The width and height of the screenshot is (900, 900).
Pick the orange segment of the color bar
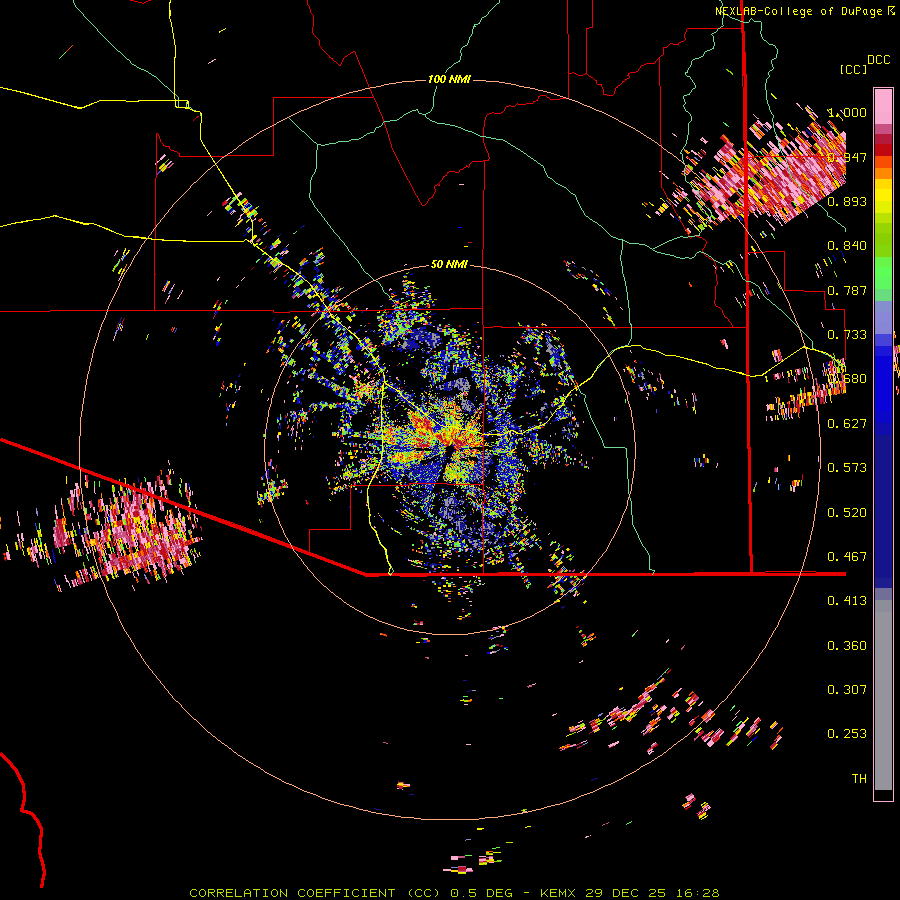(883, 173)
